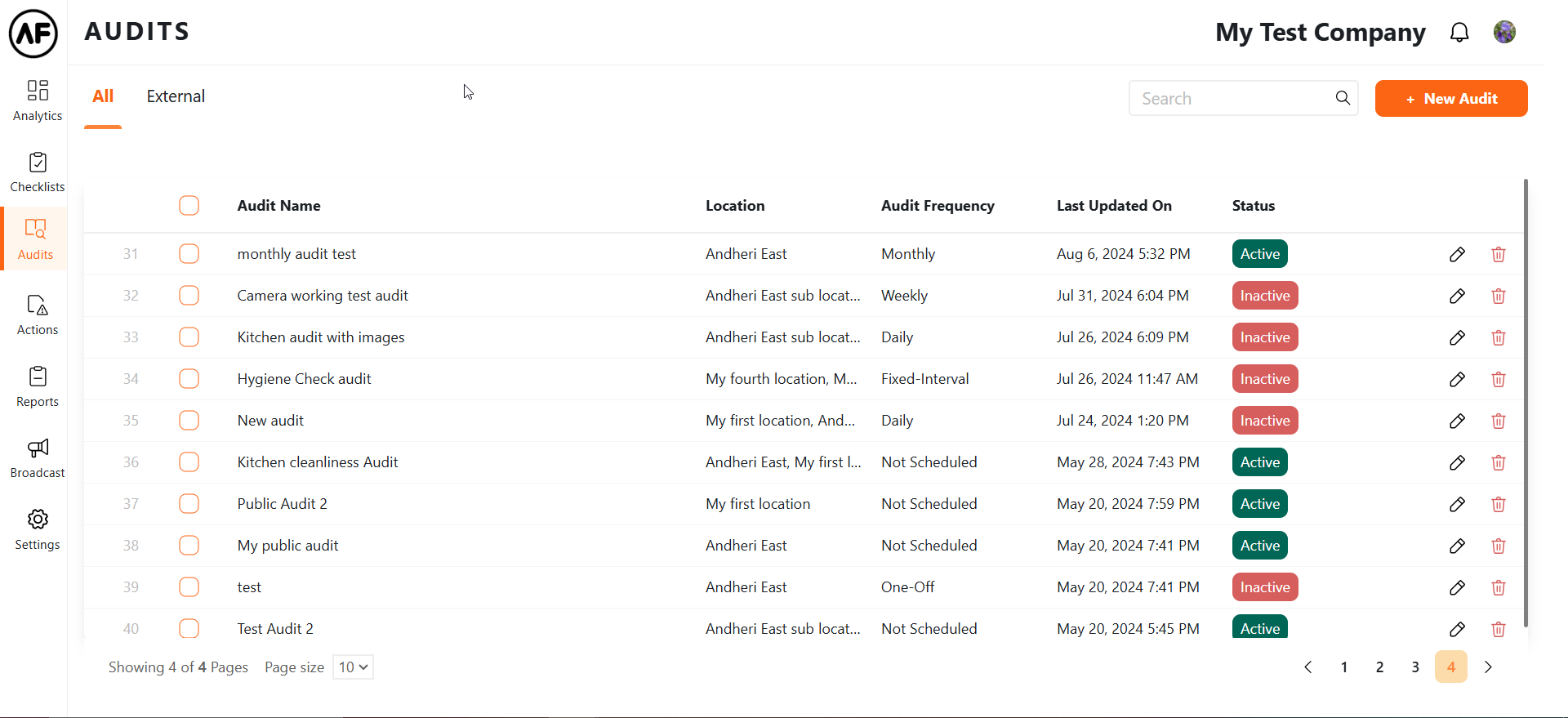Open the Broadcast megaphone section
Viewport: 1568px width, 718px height.
point(38,458)
